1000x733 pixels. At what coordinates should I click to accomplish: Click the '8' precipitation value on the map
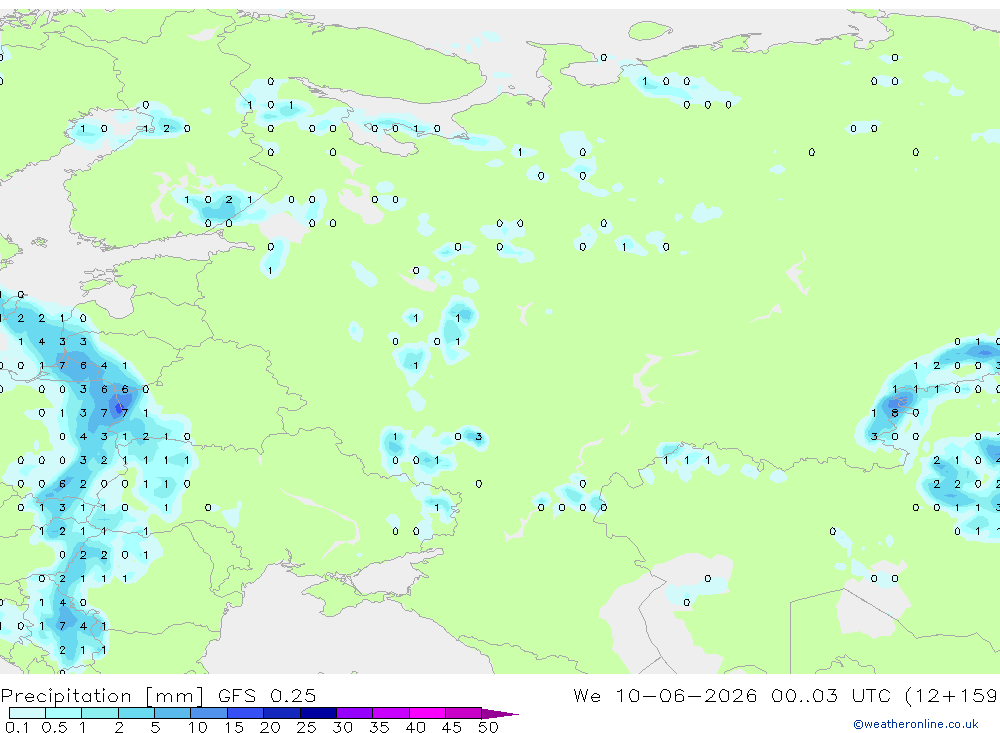click(x=895, y=413)
